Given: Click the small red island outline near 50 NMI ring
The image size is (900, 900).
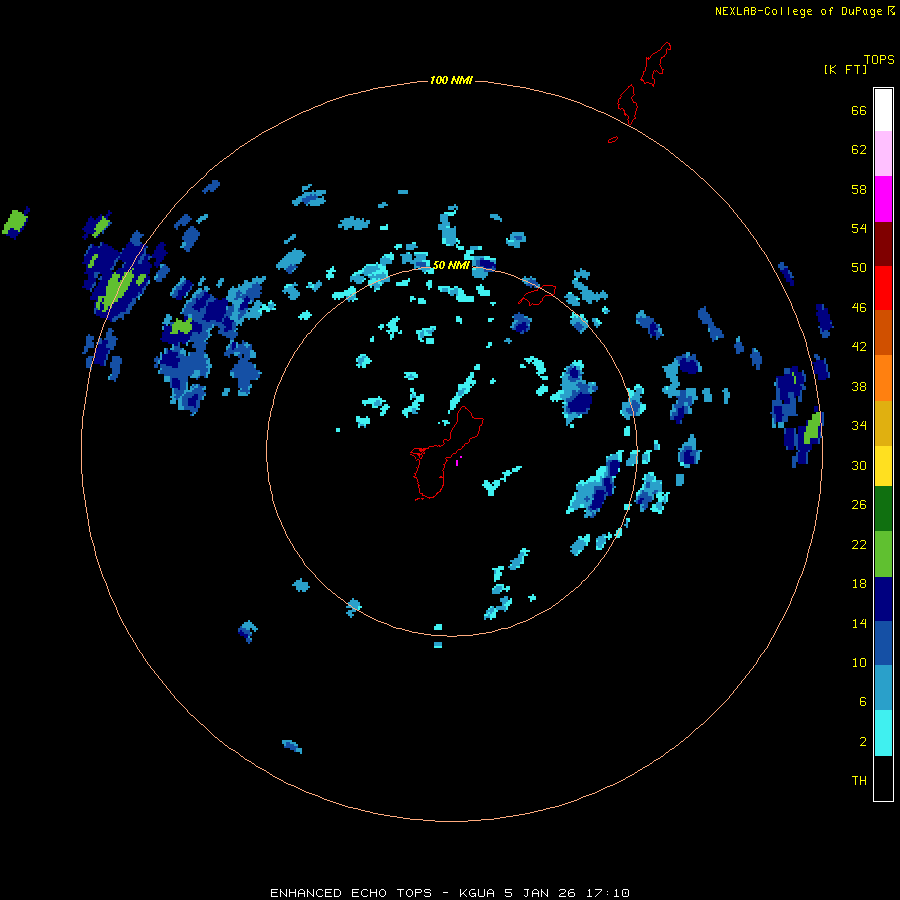Looking at the screenshot, I should (x=537, y=294).
